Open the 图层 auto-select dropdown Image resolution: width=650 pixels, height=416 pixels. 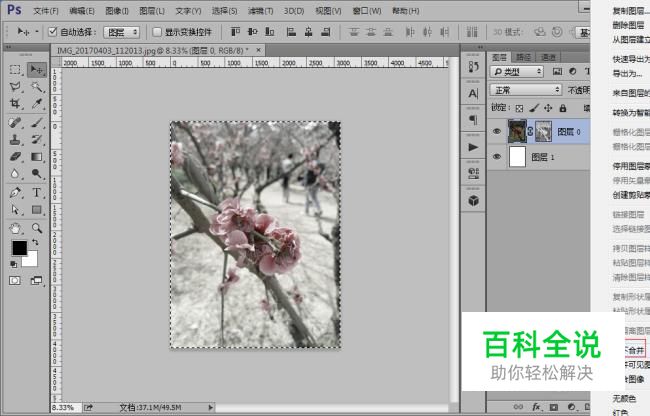point(121,32)
